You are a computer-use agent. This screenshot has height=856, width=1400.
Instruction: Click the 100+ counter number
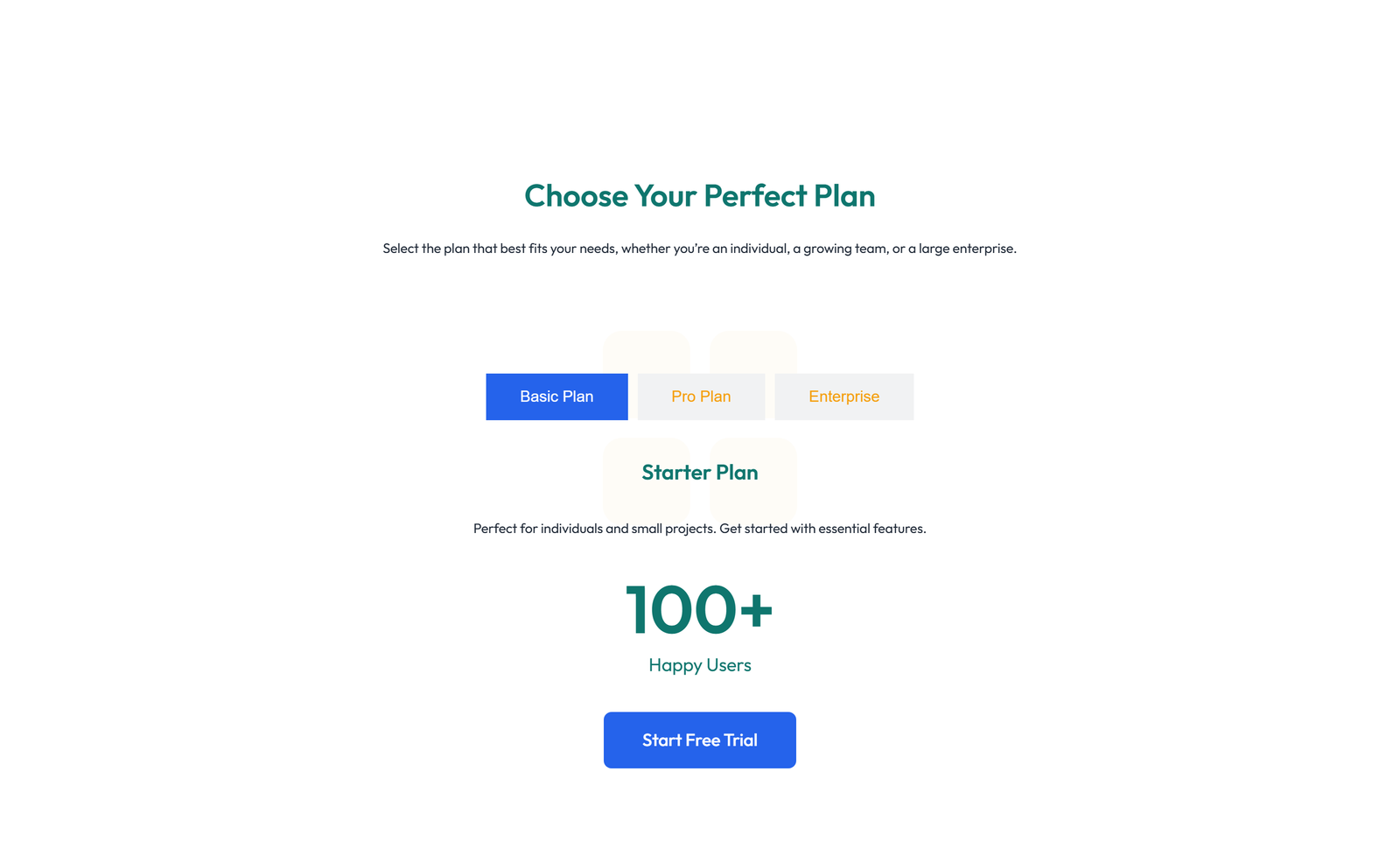(x=681, y=609)
